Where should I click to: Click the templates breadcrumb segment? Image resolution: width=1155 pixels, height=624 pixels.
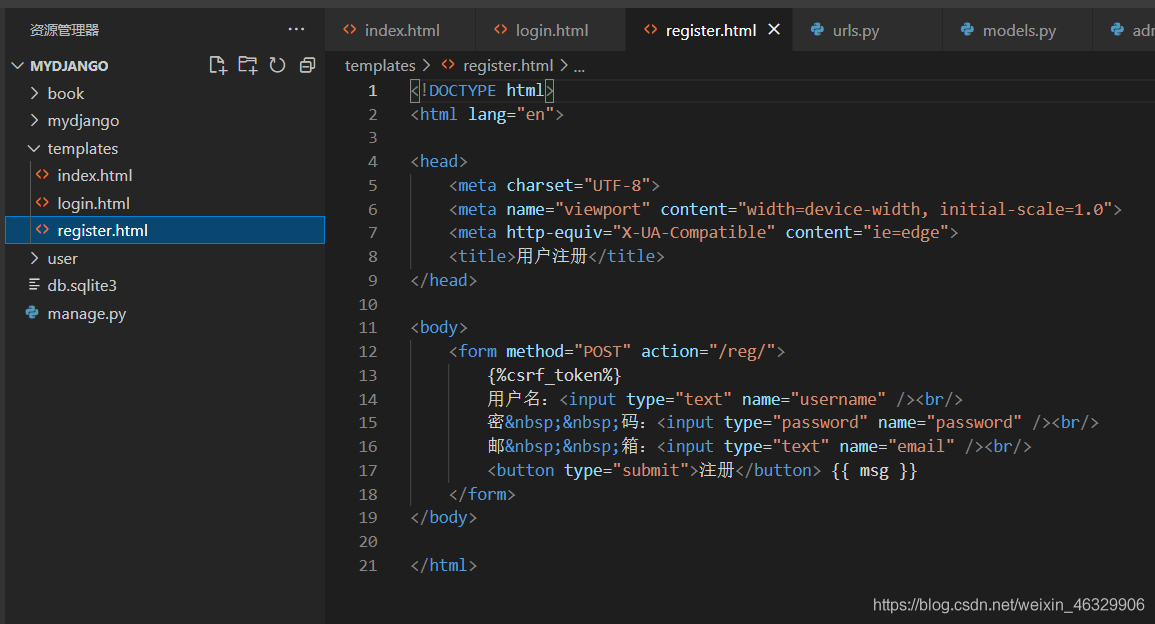(379, 65)
